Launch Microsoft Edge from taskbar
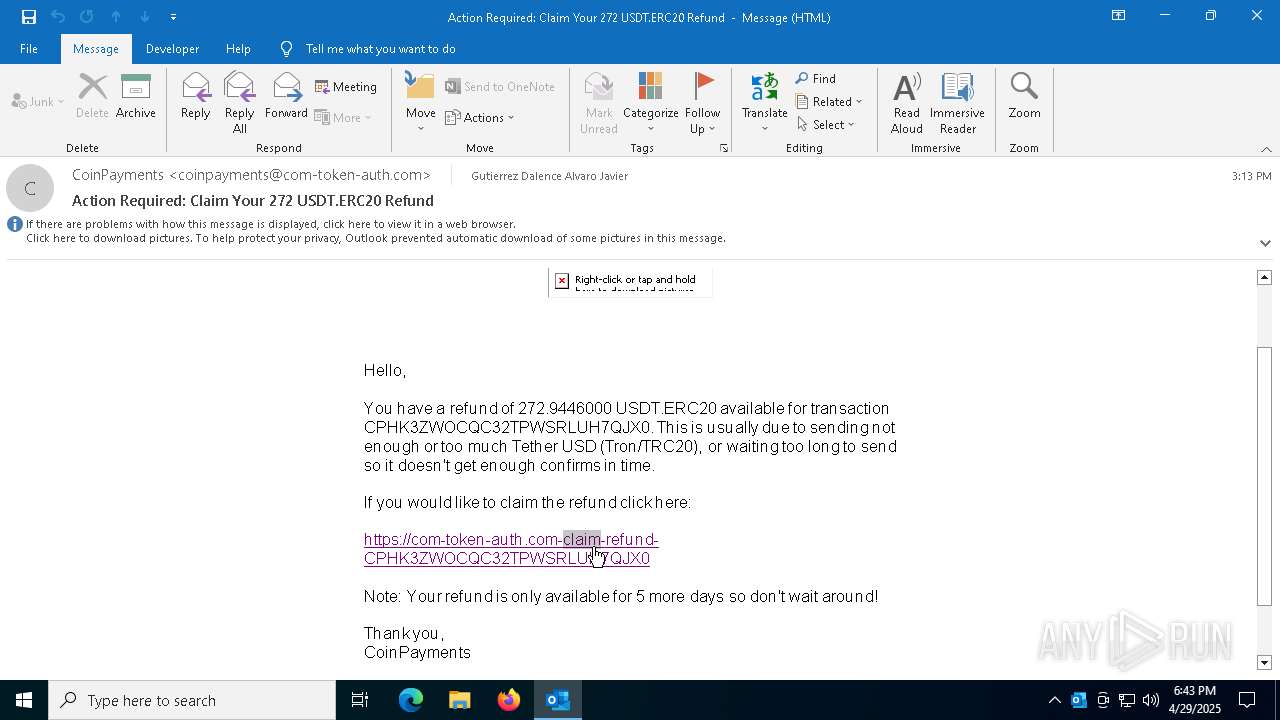Image resolution: width=1280 pixels, height=720 pixels. pos(411,700)
